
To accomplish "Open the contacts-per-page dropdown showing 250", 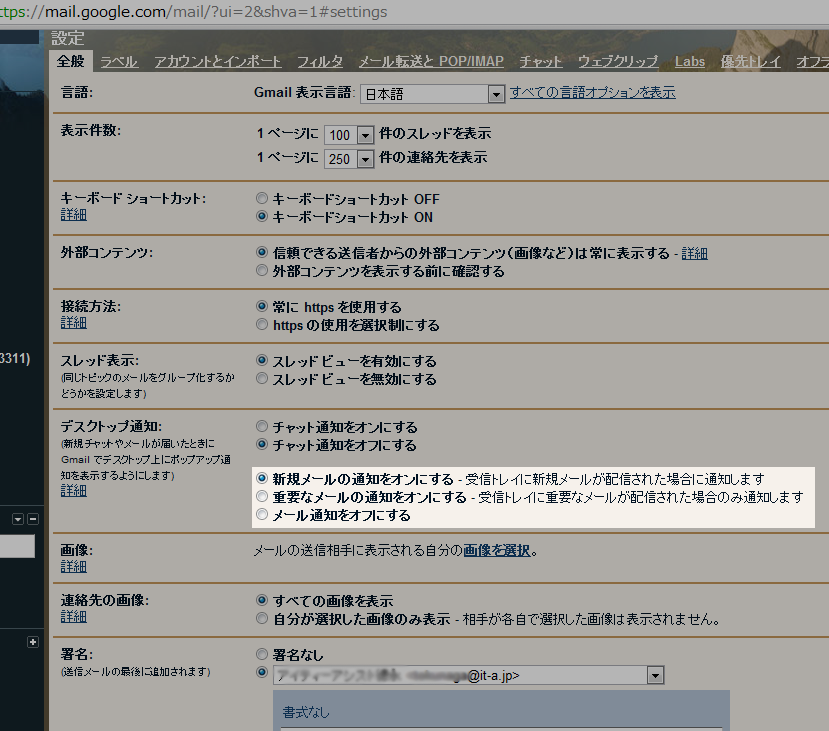I will tap(349, 159).
